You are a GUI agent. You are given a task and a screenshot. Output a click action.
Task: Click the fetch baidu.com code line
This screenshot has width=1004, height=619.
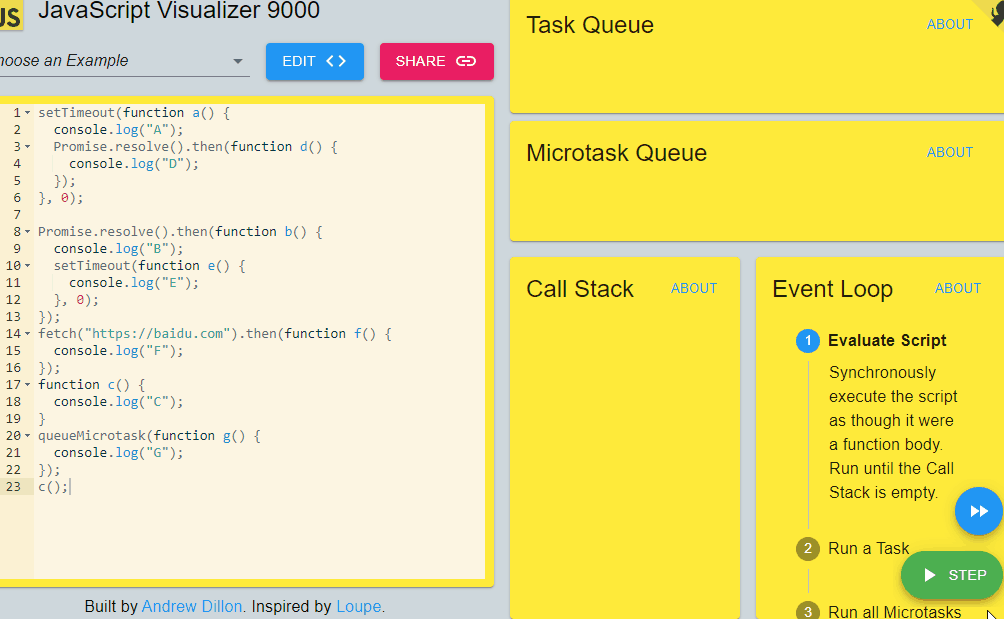coord(215,334)
